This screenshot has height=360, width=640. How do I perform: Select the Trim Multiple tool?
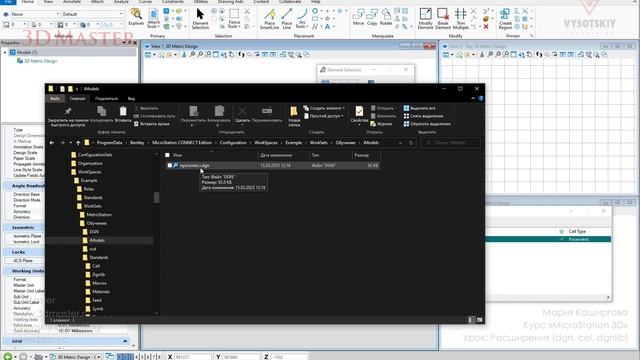pos(460,19)
